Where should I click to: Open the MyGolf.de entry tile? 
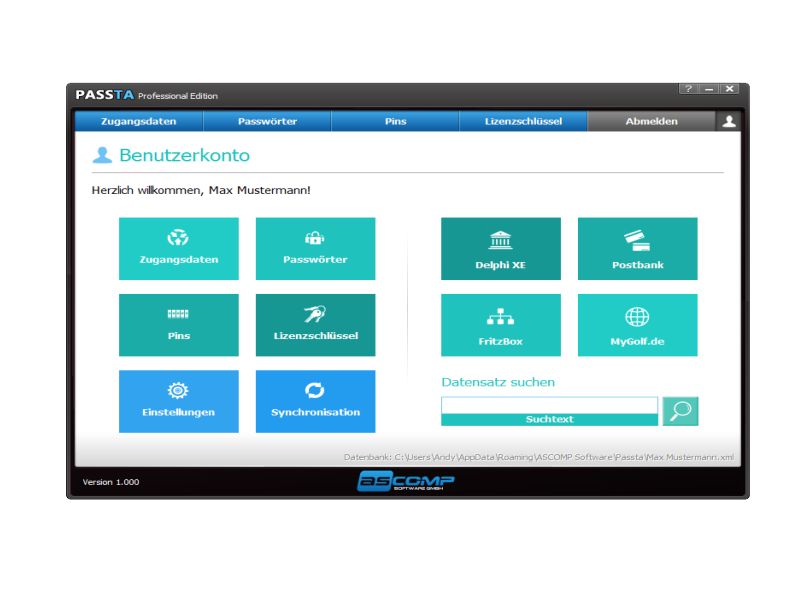point(637,325)
